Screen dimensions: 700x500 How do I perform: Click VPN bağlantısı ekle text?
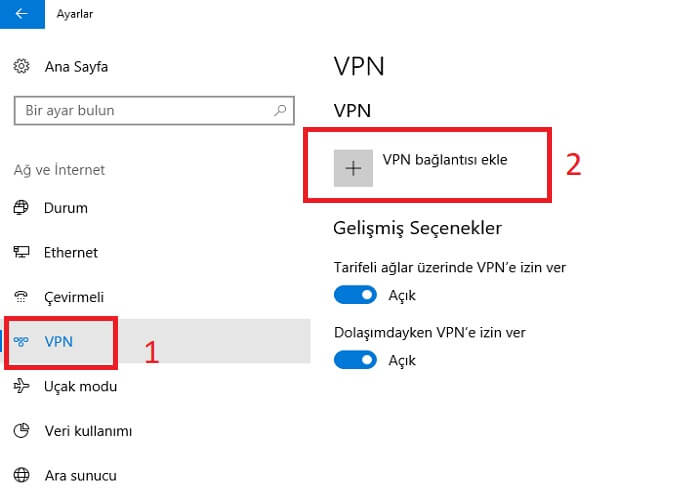445,160
